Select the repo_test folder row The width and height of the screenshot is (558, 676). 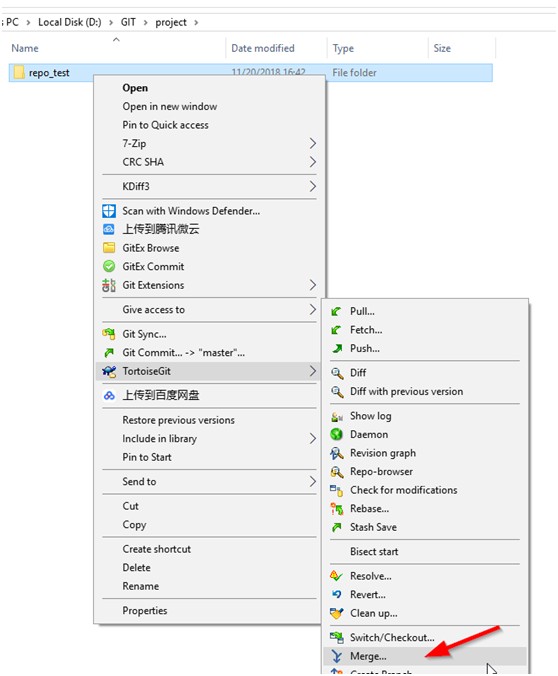(x=251, y=73)
